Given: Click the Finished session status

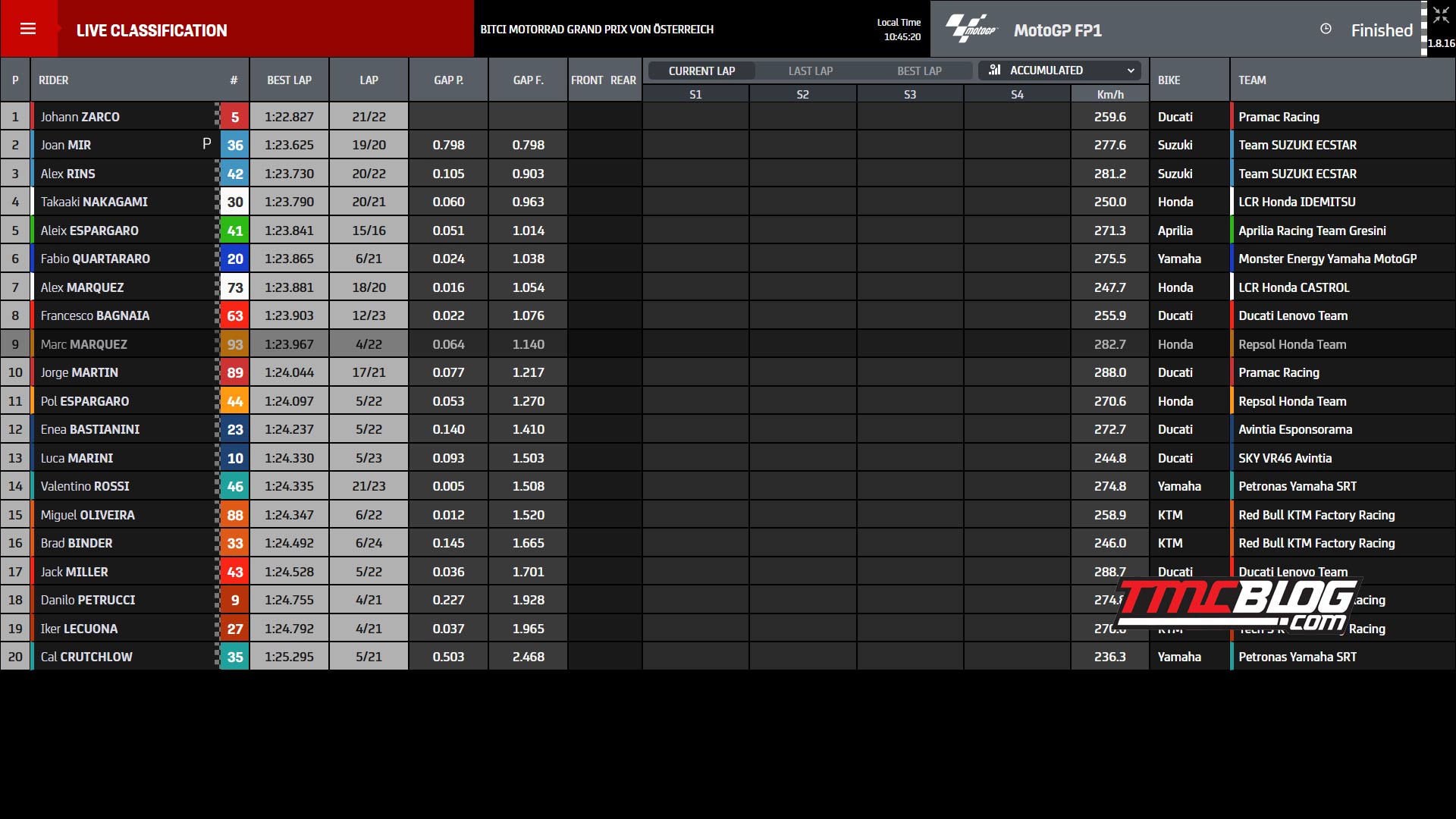Looking at the screenshot, I should pyautogui.click(x=1382, y=30).
